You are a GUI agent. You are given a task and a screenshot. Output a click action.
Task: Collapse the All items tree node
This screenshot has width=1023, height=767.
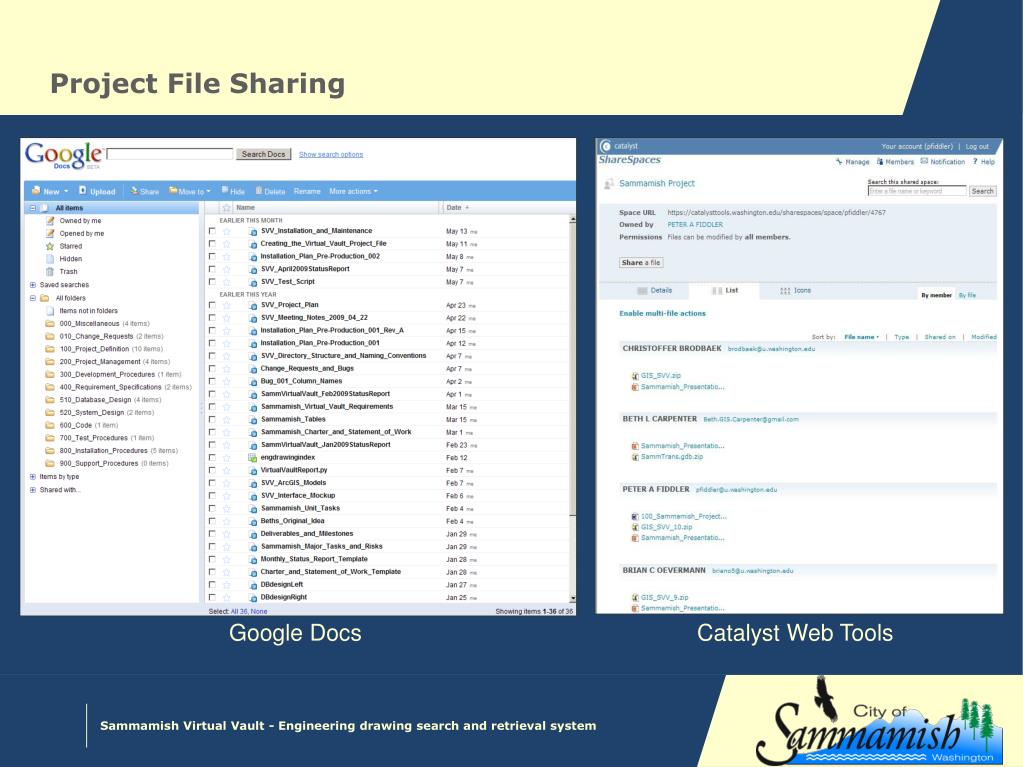pyautogui.click(x=32, y=208)
